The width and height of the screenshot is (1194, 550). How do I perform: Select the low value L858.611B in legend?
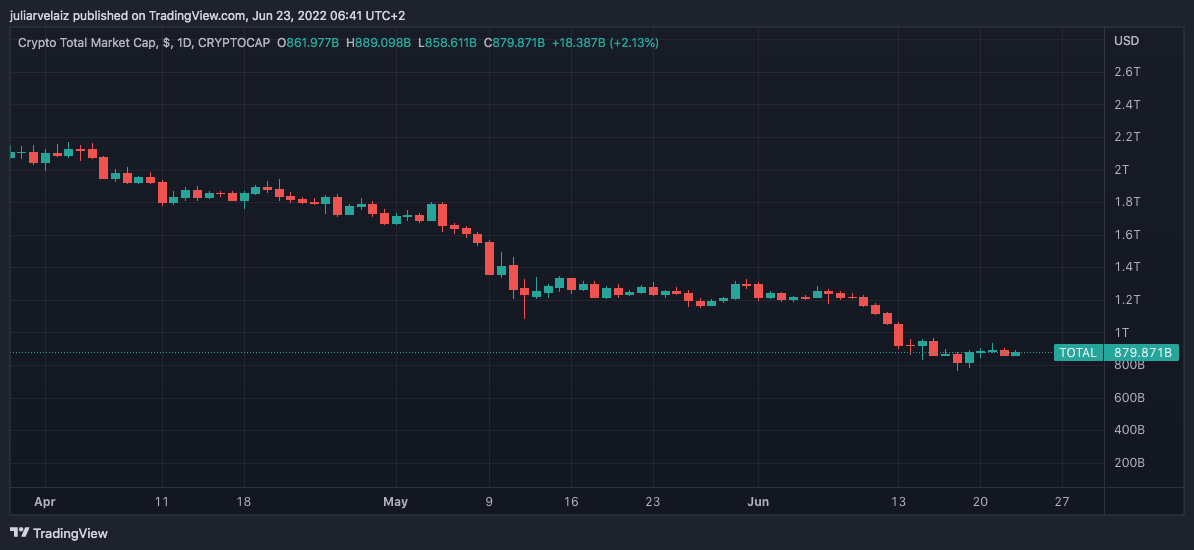tap(448, 43)
